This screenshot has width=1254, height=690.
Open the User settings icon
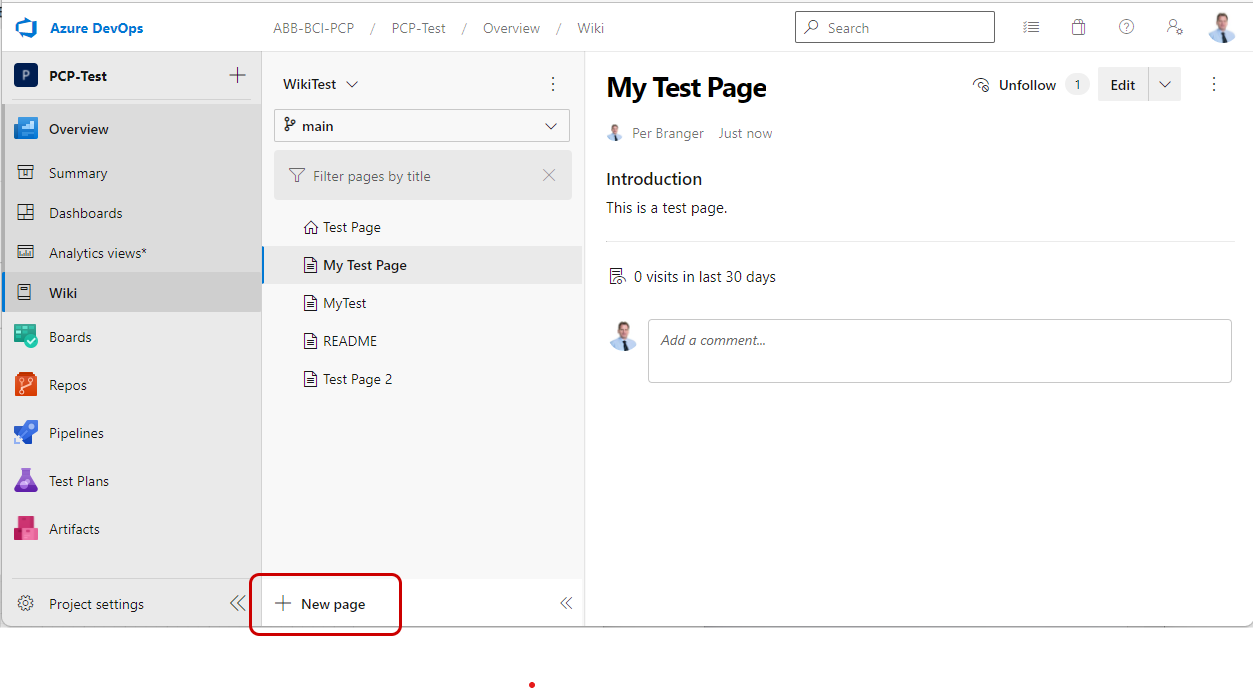tap(1175, 28)
